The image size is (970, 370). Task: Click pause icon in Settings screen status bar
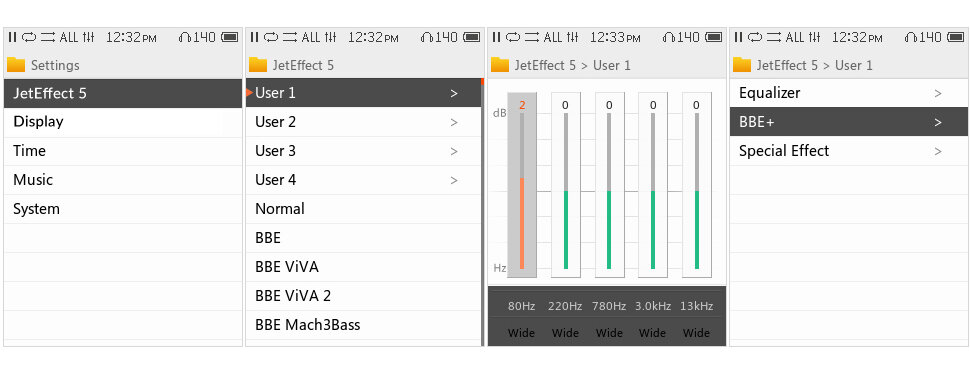[x=12, y=37]
